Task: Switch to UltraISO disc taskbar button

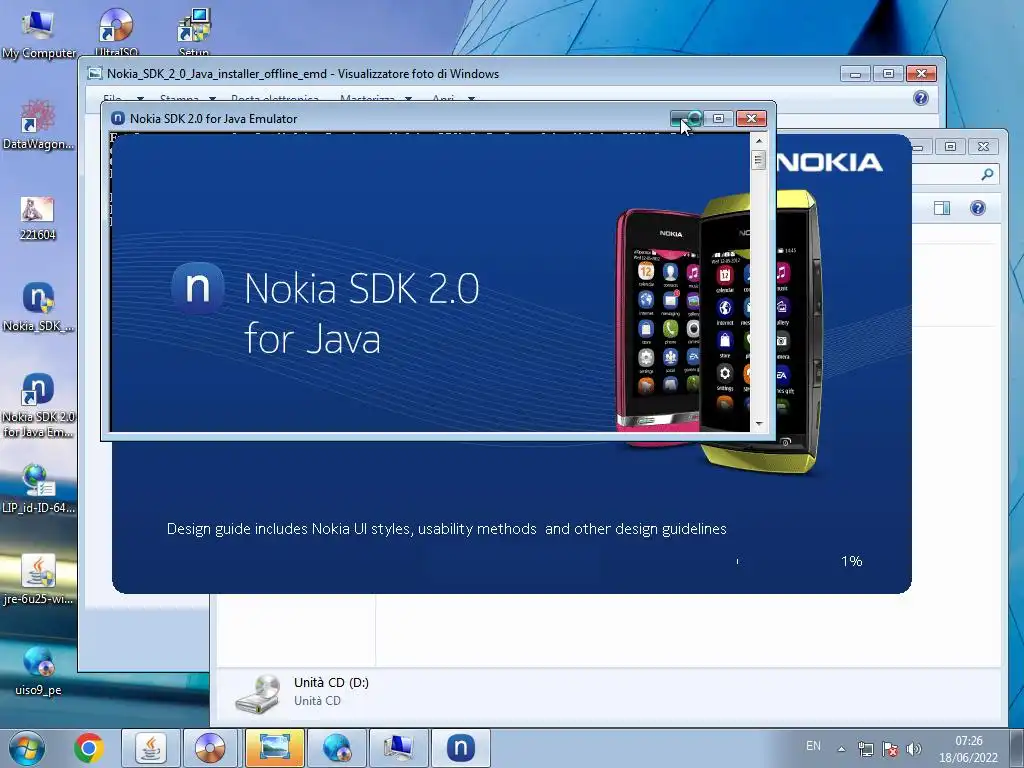Action: 210,748
